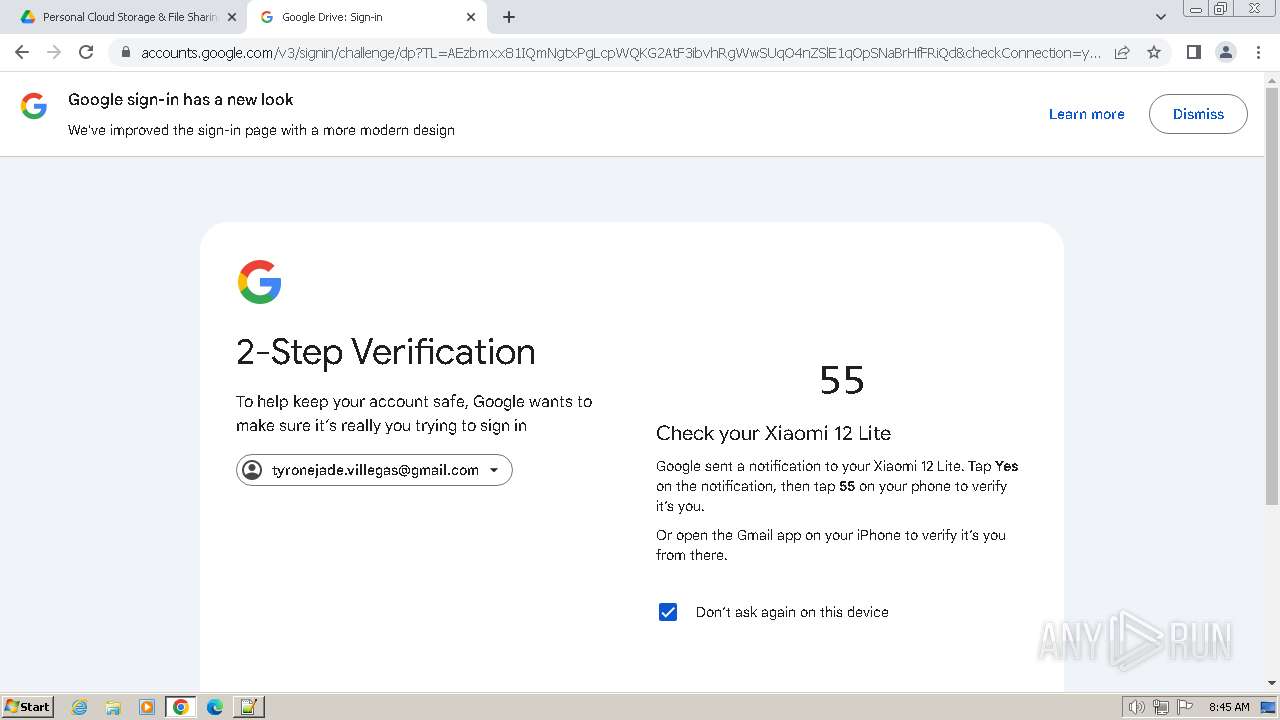This screenshot has width=1280, height=720.
Task: Show desktop via the monitor tray icon
Action: click(x=1268, y=707)
